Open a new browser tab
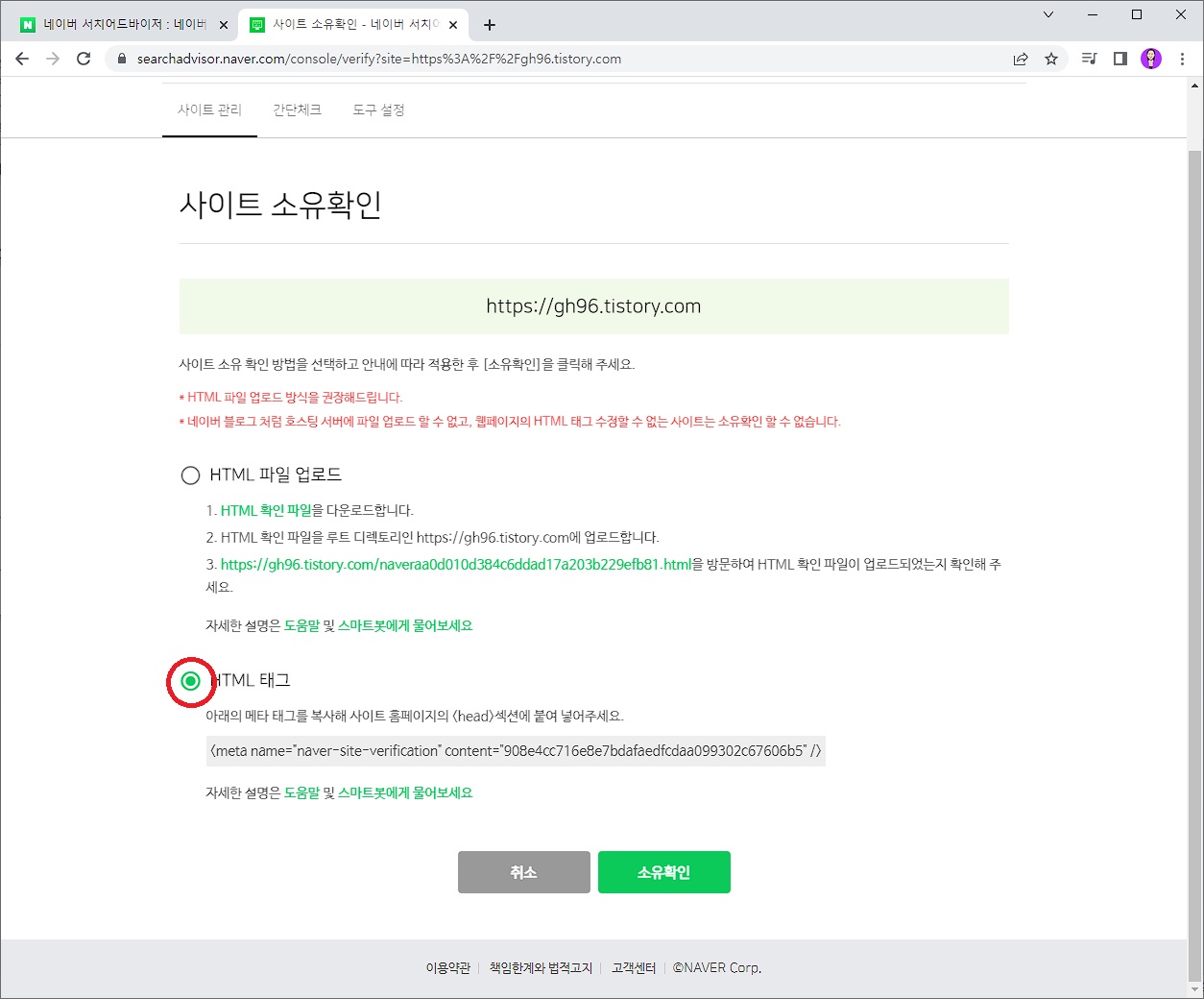The image size is (1204, 999). tap(490, 25)
